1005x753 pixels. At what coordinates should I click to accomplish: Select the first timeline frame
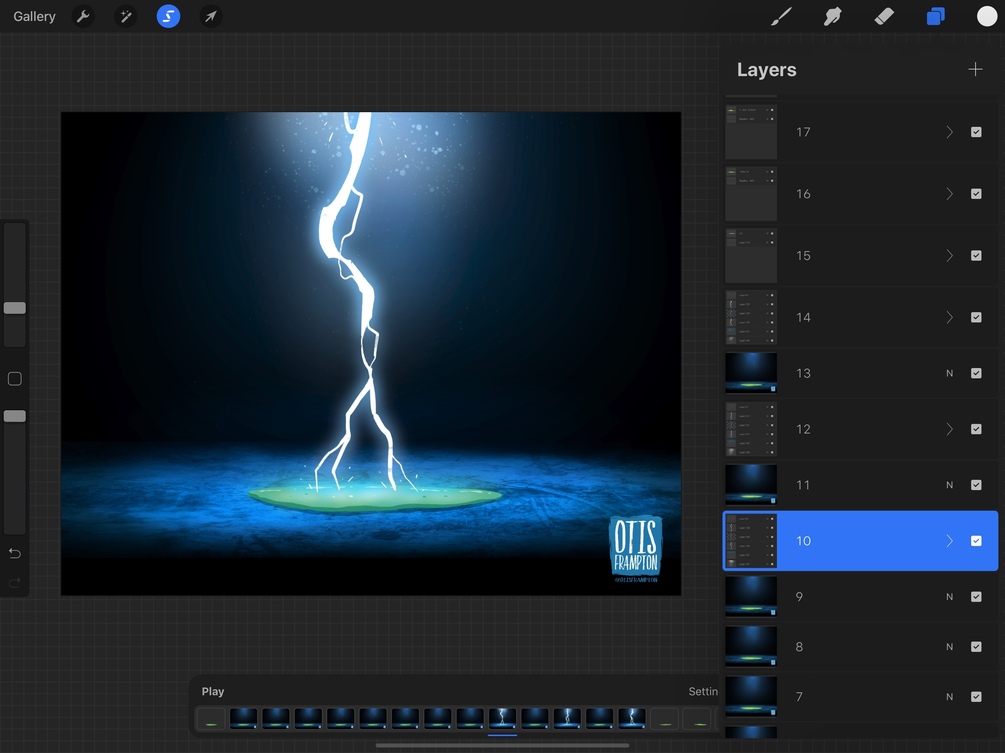tap(211, 718)
